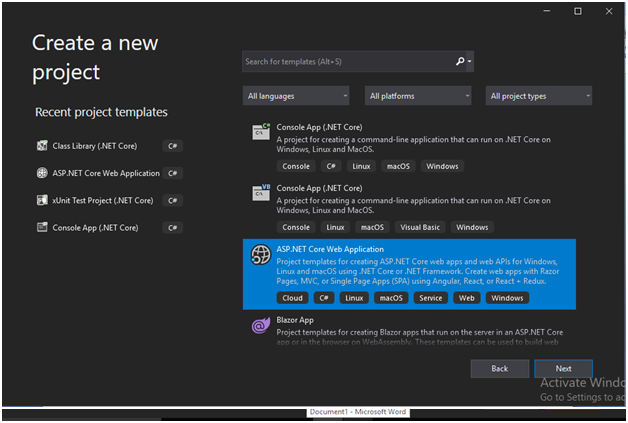This screenshot has height=423, width=628.
Task: Click Windows tag on ASP.NET Core template
Action: point(507,298)
